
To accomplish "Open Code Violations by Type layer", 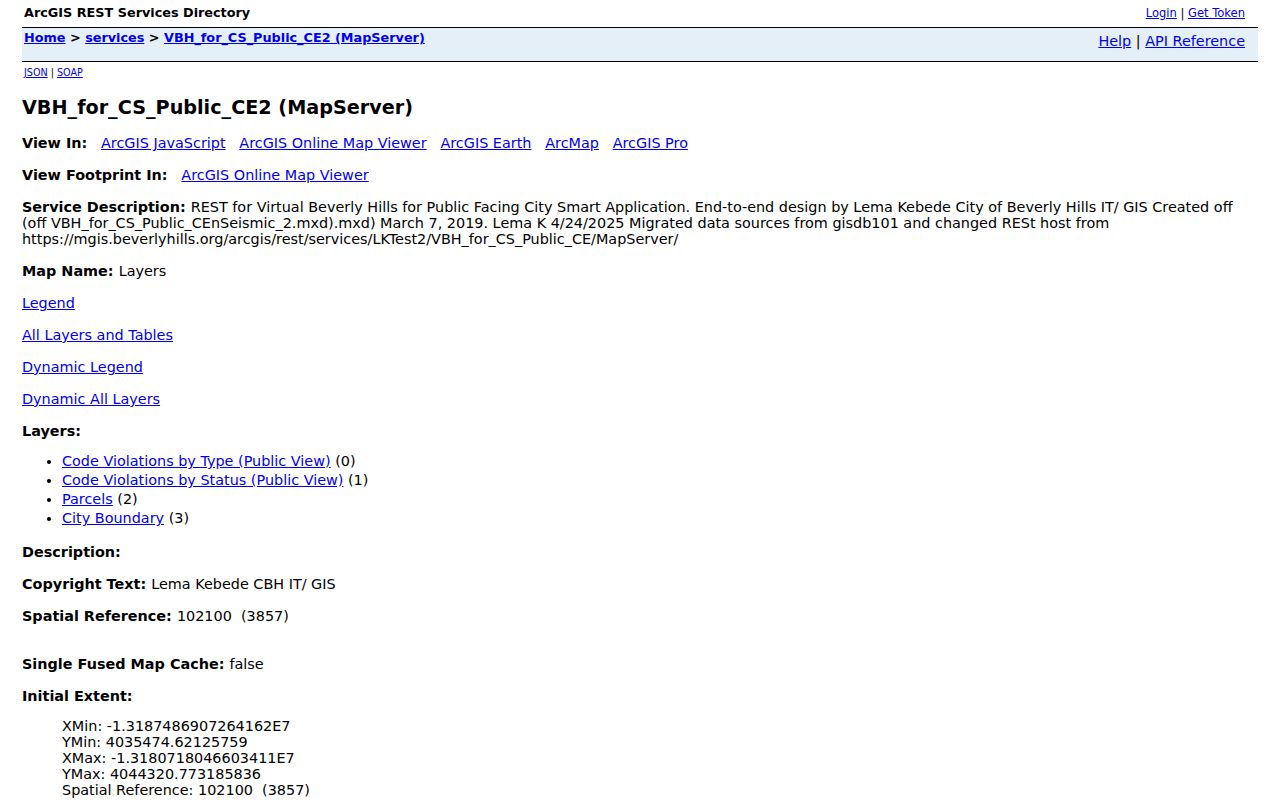I will pos(196,461).
